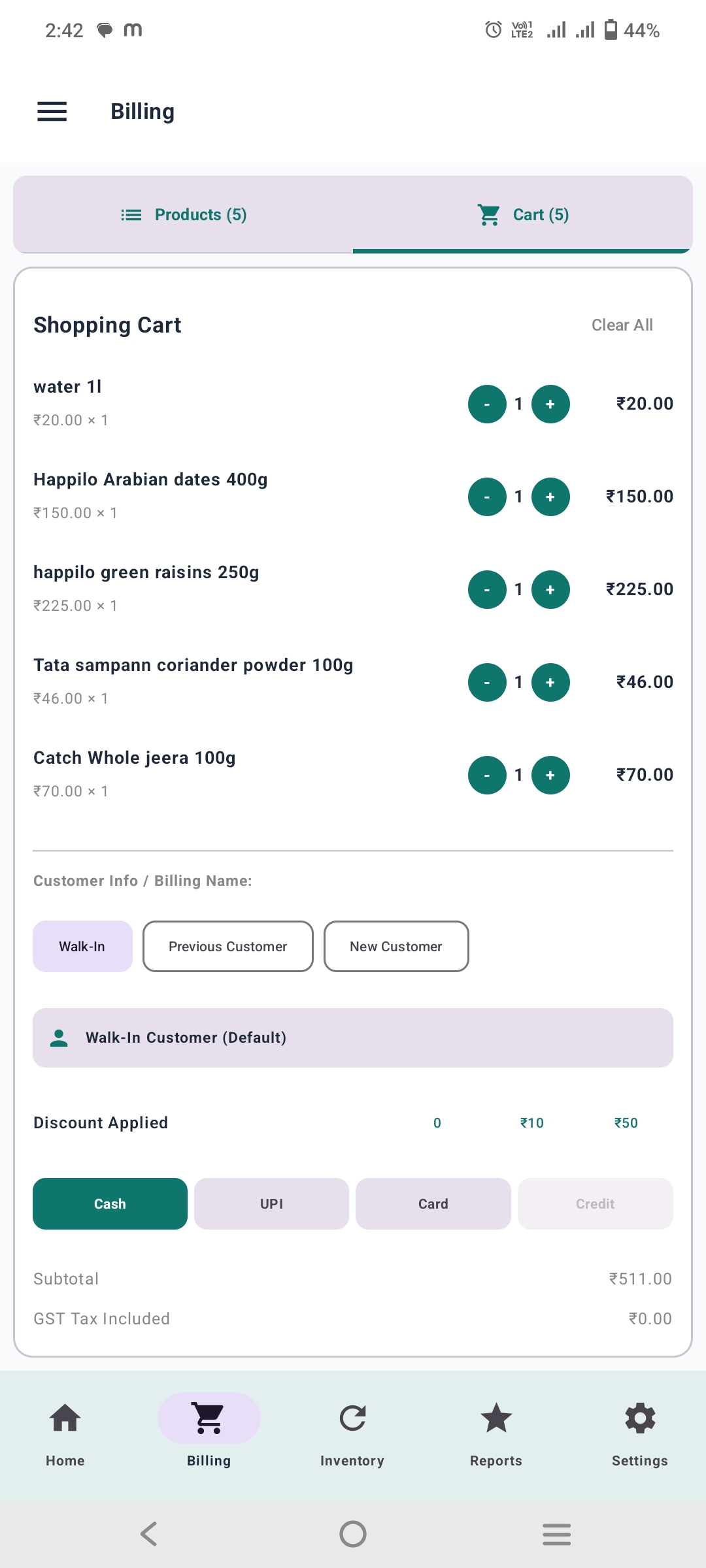Viewport: 706px width, 1568px height.
Task: Apply the ₹50 discount
Action: 626,1122
